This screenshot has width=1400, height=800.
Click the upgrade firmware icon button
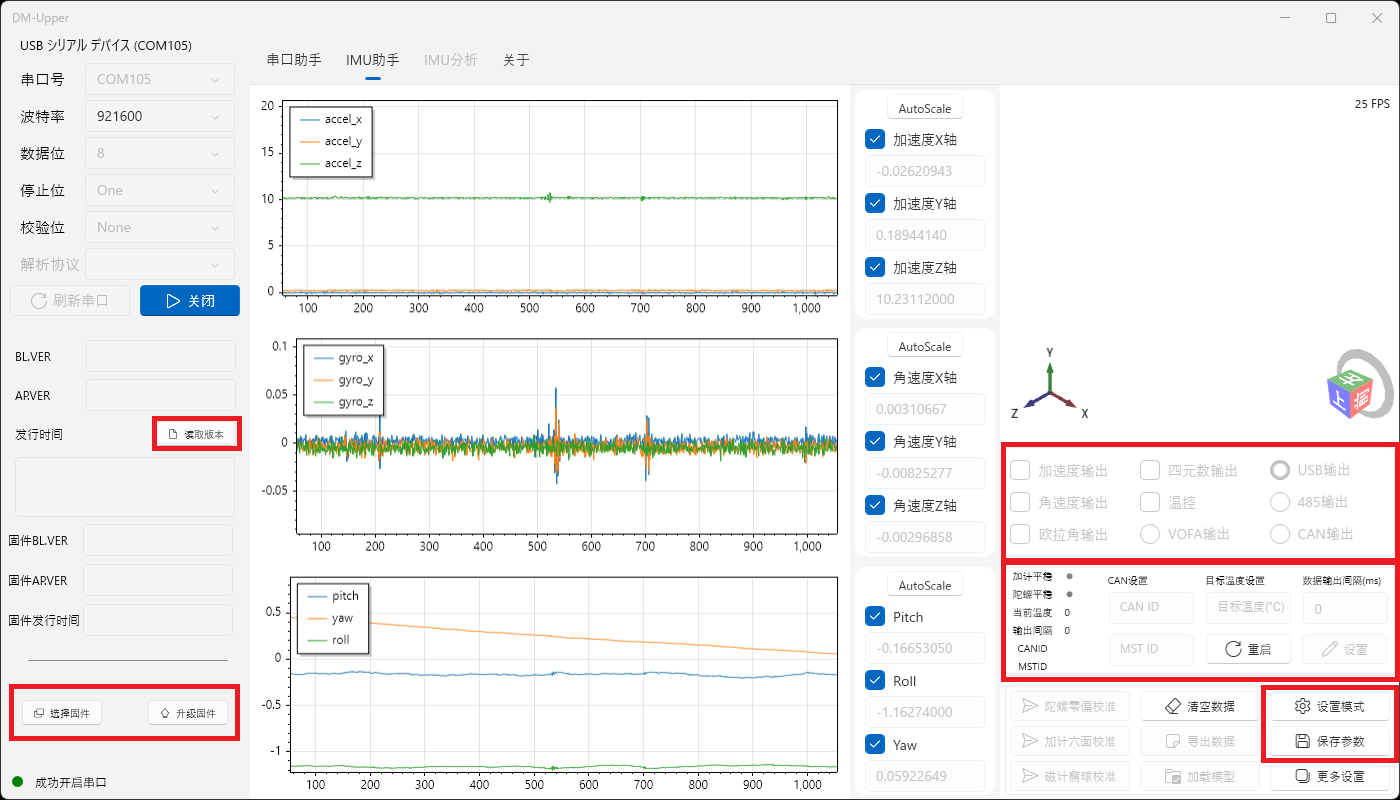point(188,713)
